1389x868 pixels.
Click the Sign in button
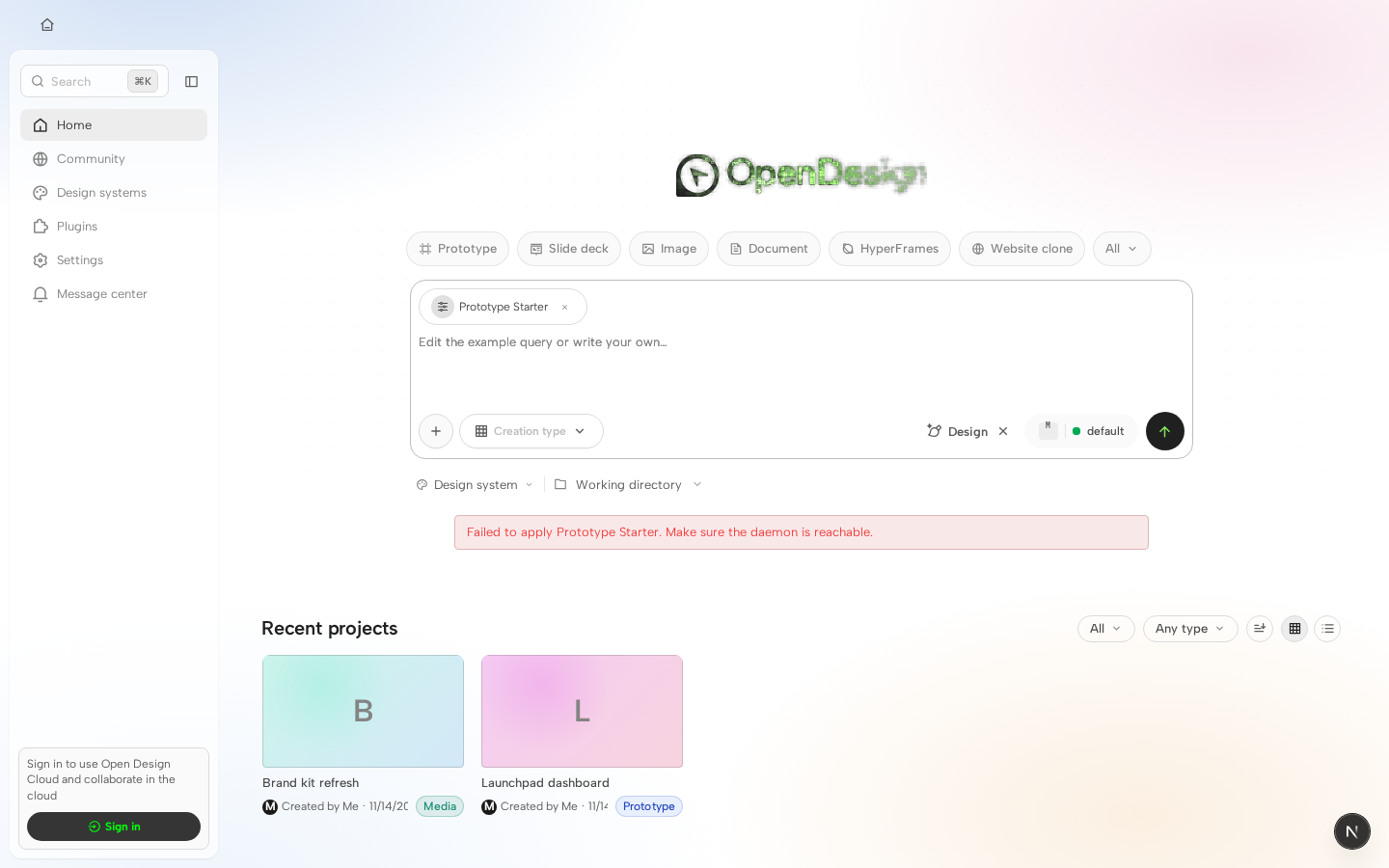(114, 827)
